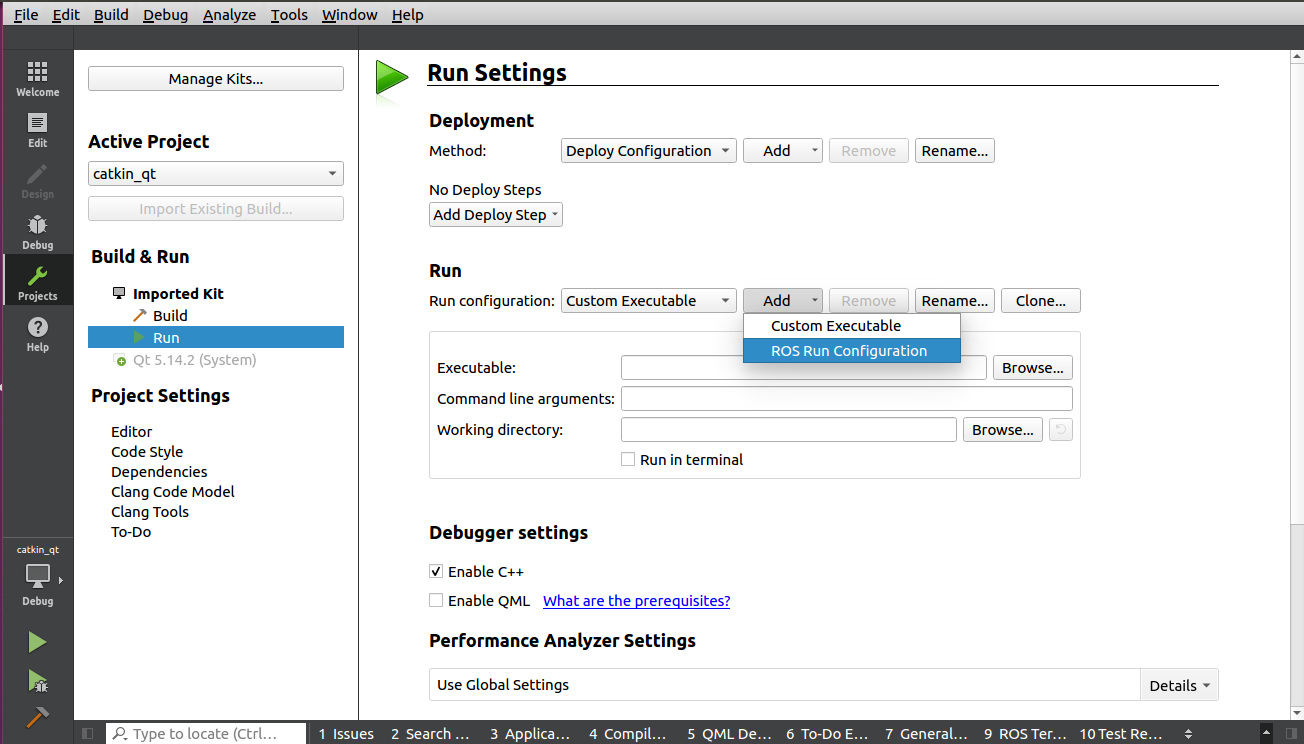Click the Clone button
Screen dimensions: 1304x744
1041,301
